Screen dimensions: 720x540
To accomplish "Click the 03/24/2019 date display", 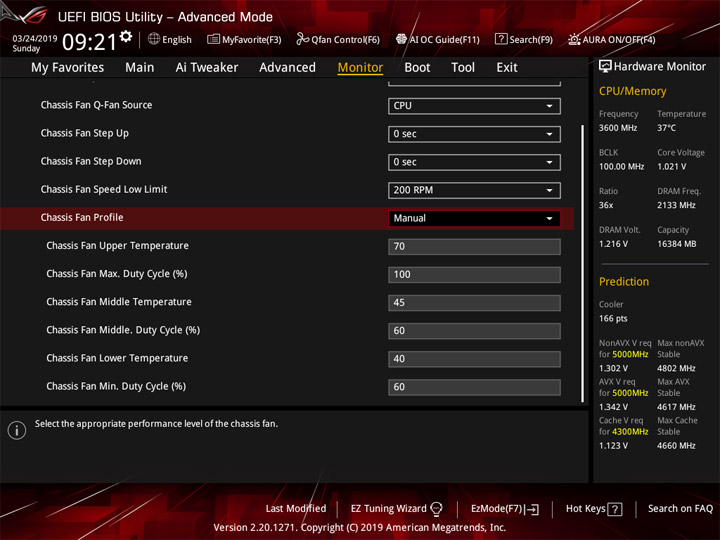I will (35, 39).
